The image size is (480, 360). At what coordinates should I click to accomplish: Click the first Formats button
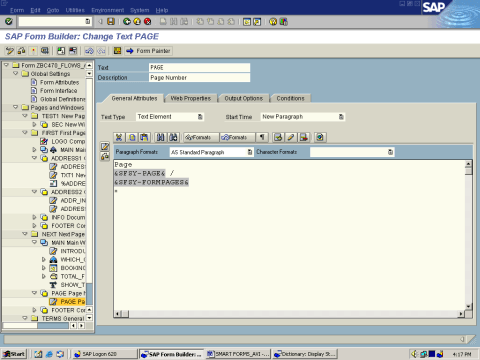[x=201, y=137]
